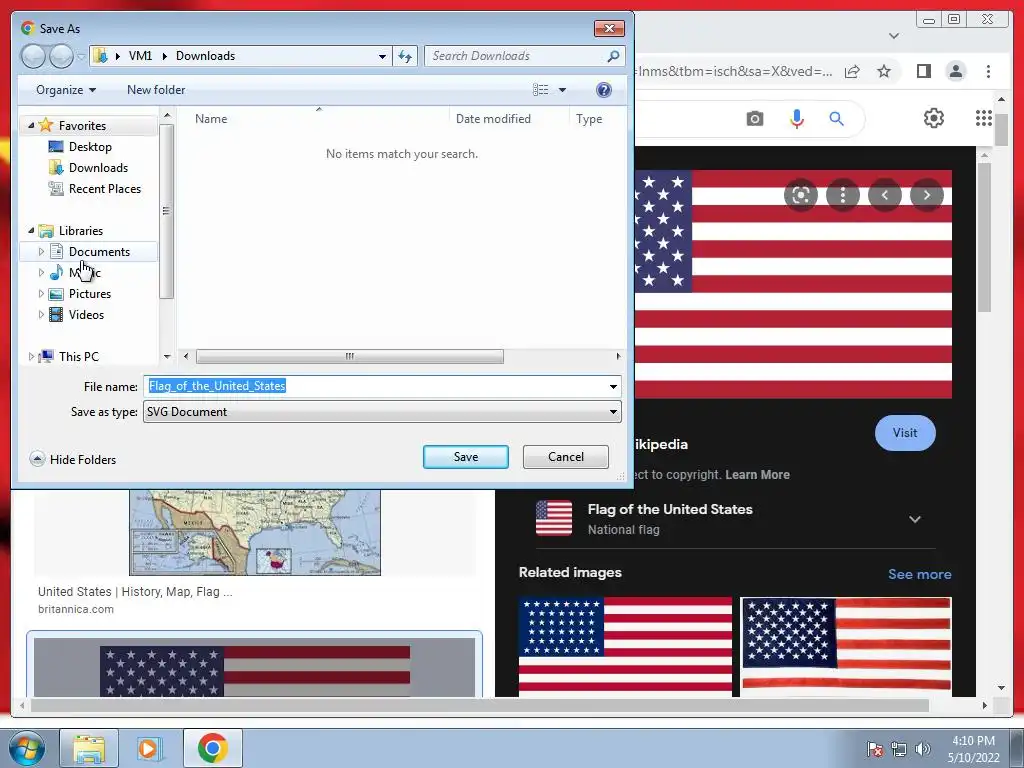1024x768 pixels.
Task: Open the Google apps grid icon
Action: pyautogui.click(x=984, y=118)
